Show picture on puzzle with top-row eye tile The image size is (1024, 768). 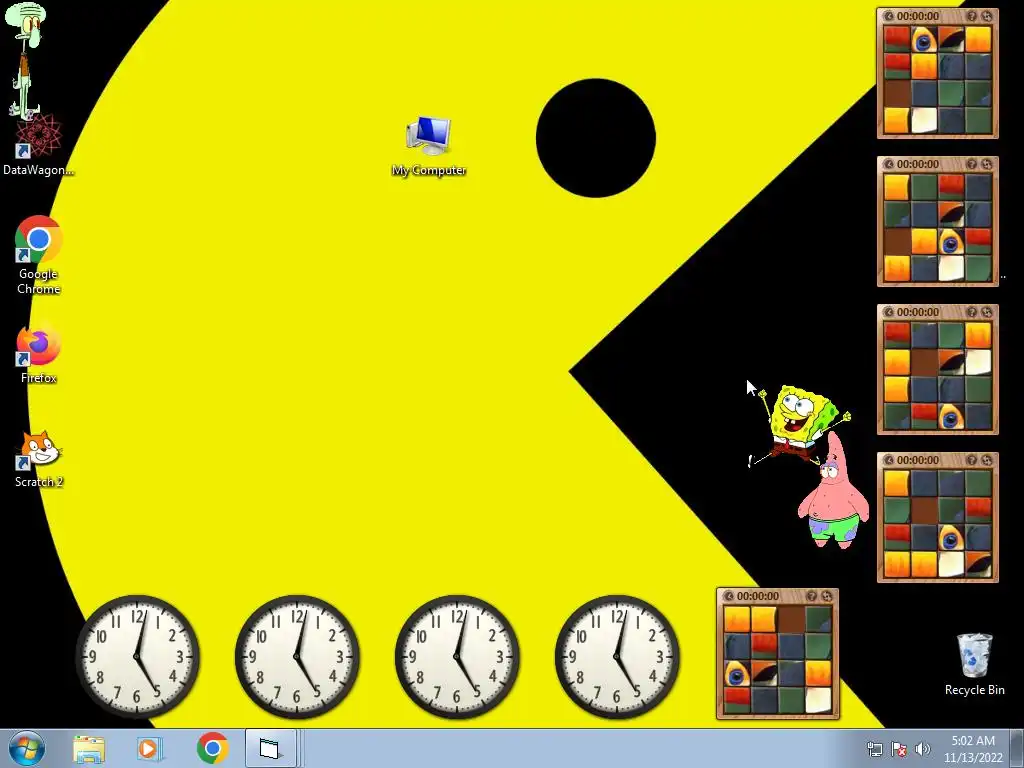point(972,16)
